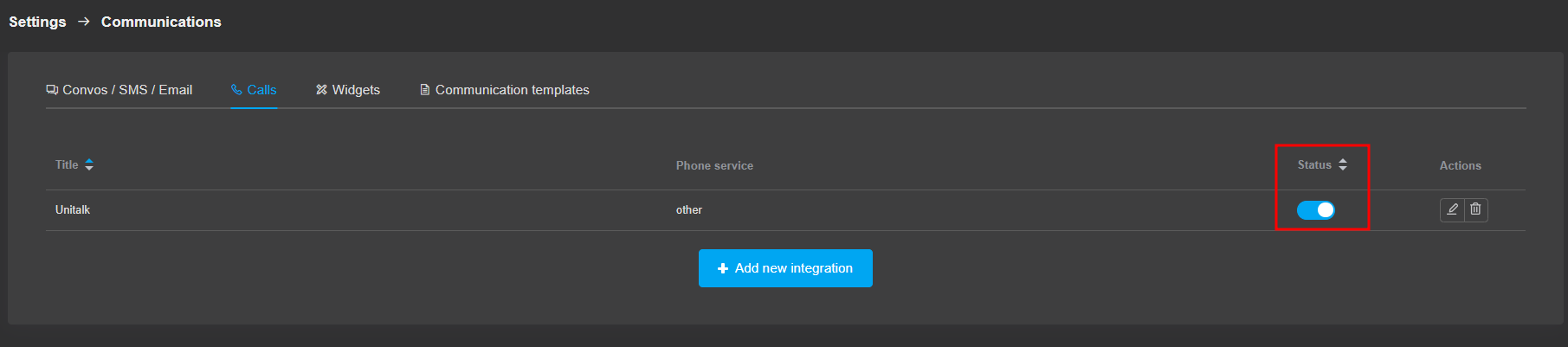The image size is (1568, 347).
Task: Edit the Unitalk integration with pencil icon
Action: pyautogui.click(x=1452, y=209)
